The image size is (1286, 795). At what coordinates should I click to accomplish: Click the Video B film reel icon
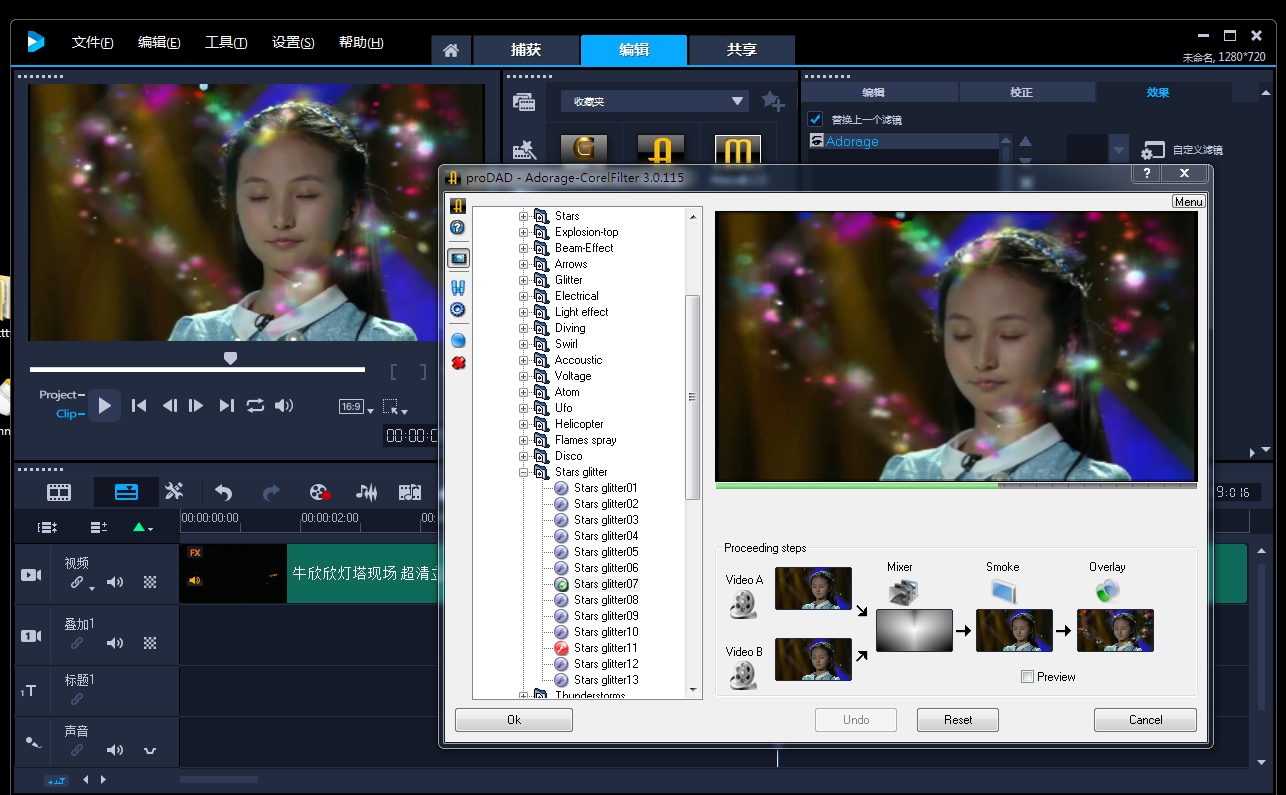tap(743, 675)
